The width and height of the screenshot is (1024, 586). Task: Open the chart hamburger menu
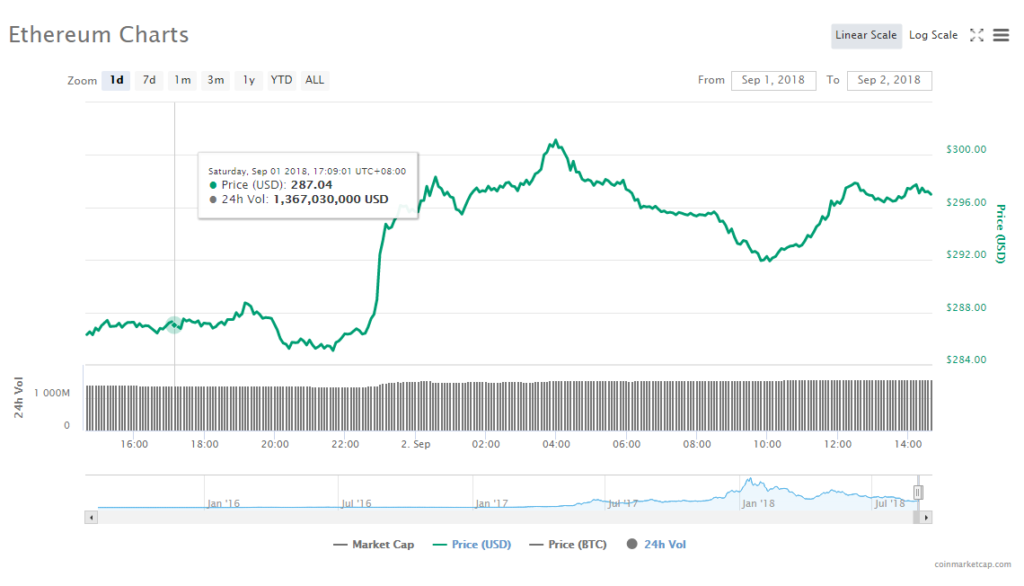coord(1001,35)
